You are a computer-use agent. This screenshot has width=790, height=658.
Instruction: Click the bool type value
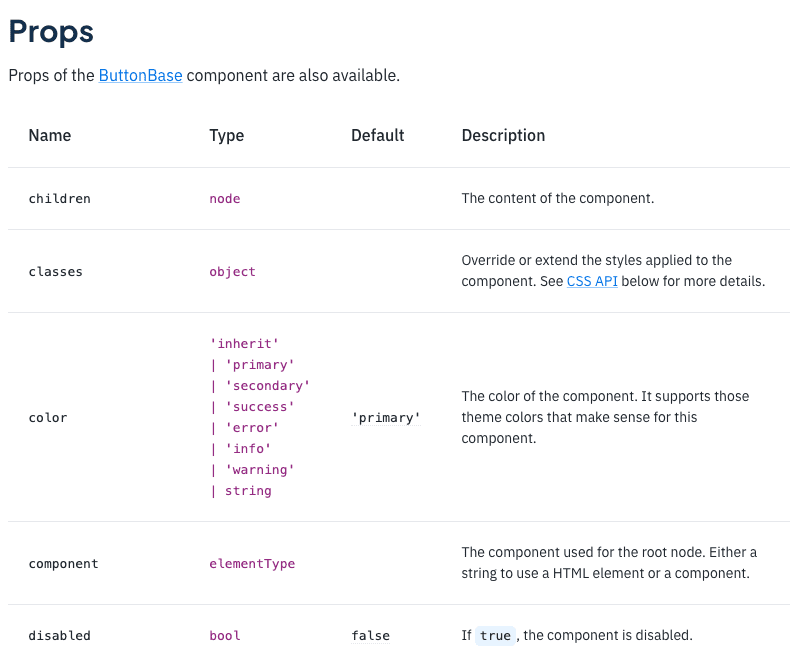point(225,636)
